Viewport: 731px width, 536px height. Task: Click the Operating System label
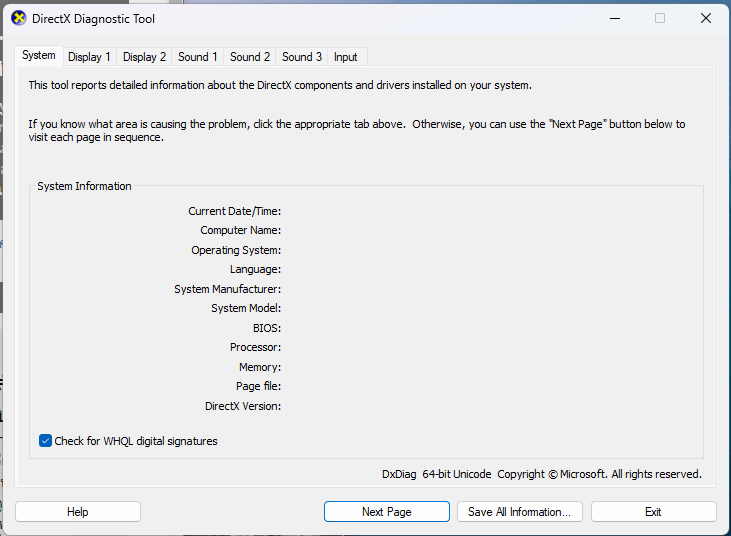tap(236, 250)
